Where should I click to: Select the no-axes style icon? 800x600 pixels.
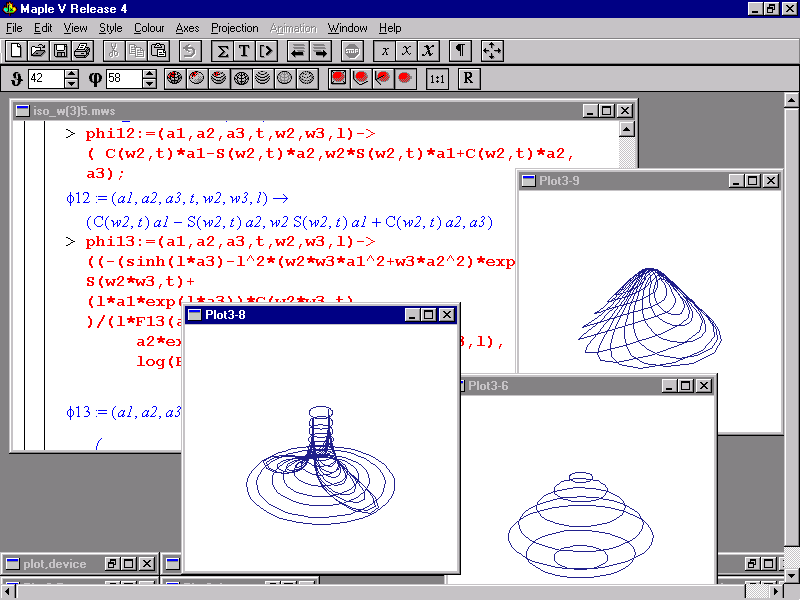click(x=405, y=79)
